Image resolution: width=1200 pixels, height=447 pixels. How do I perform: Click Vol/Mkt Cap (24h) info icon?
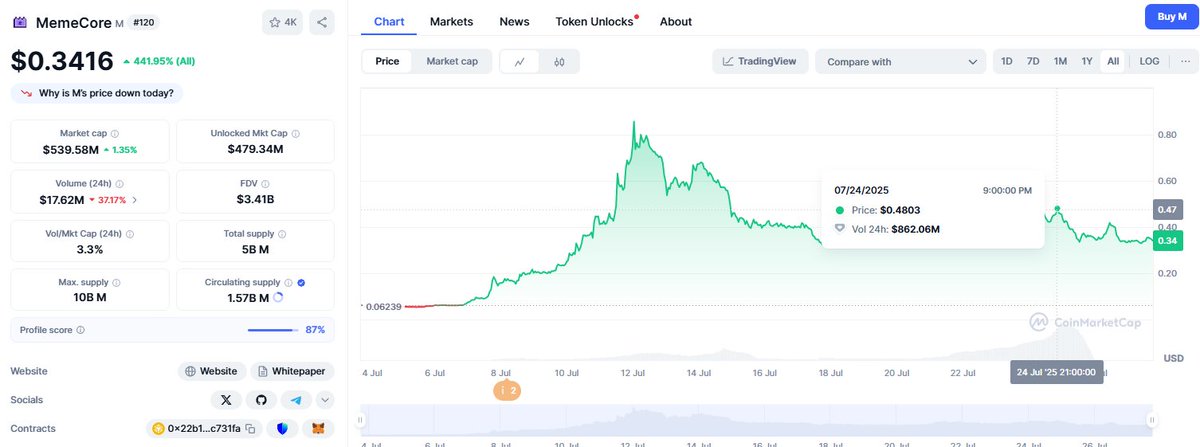click(x=129, y=233)
